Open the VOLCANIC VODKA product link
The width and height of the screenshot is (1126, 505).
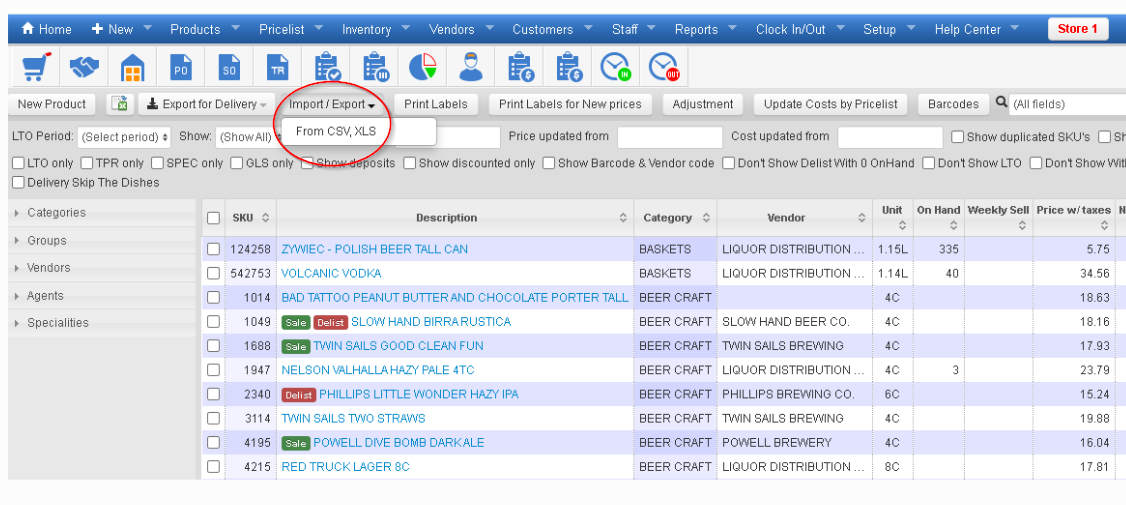(331, 273)
